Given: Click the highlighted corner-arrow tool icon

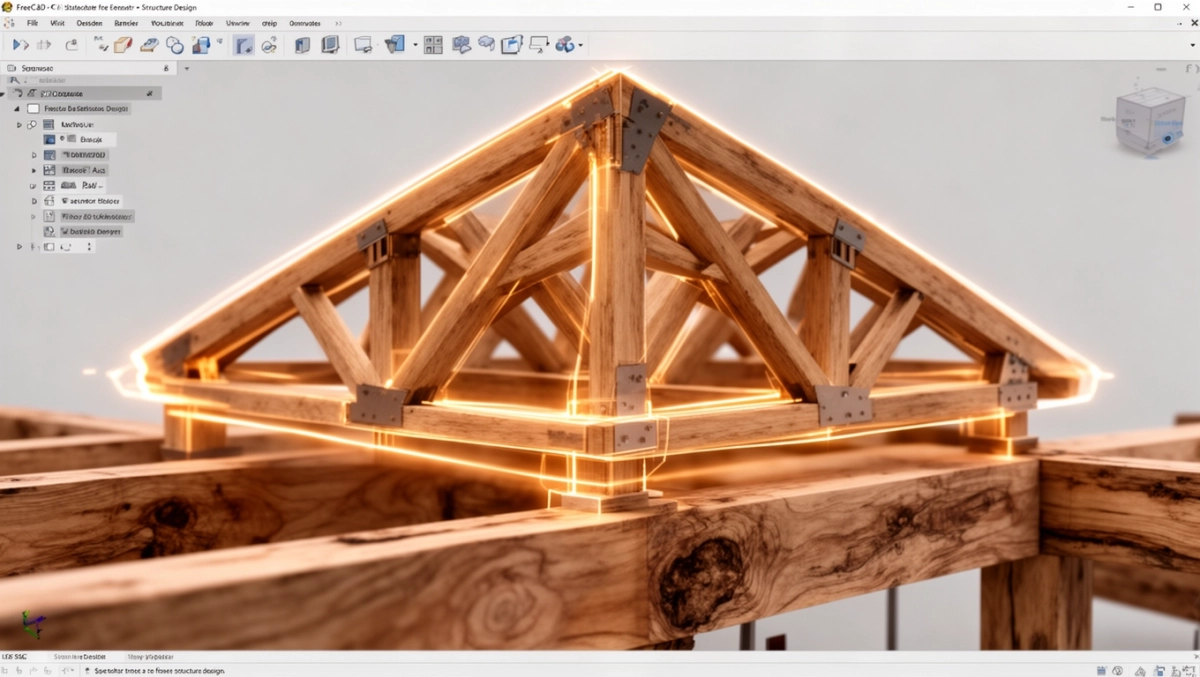Looking at the screenshot, I should click(243, 45).
